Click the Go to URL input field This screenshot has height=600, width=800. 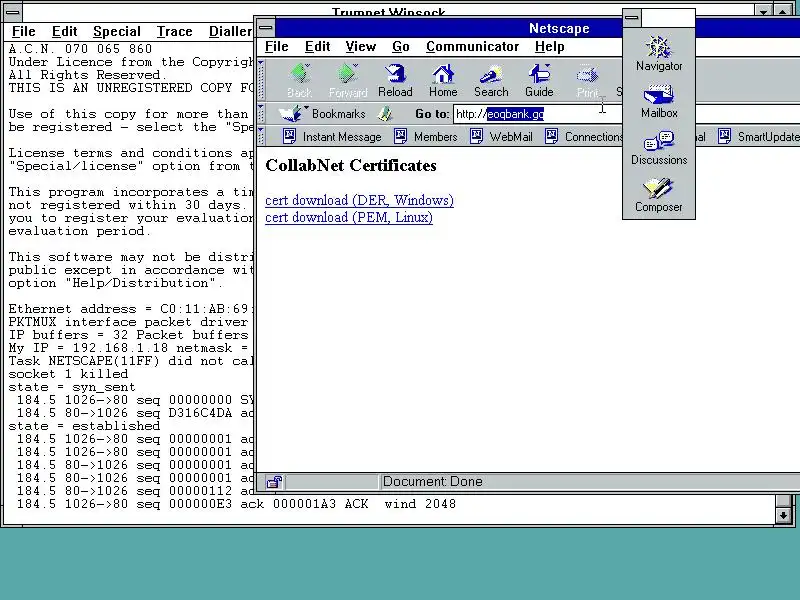coord(538,114)
